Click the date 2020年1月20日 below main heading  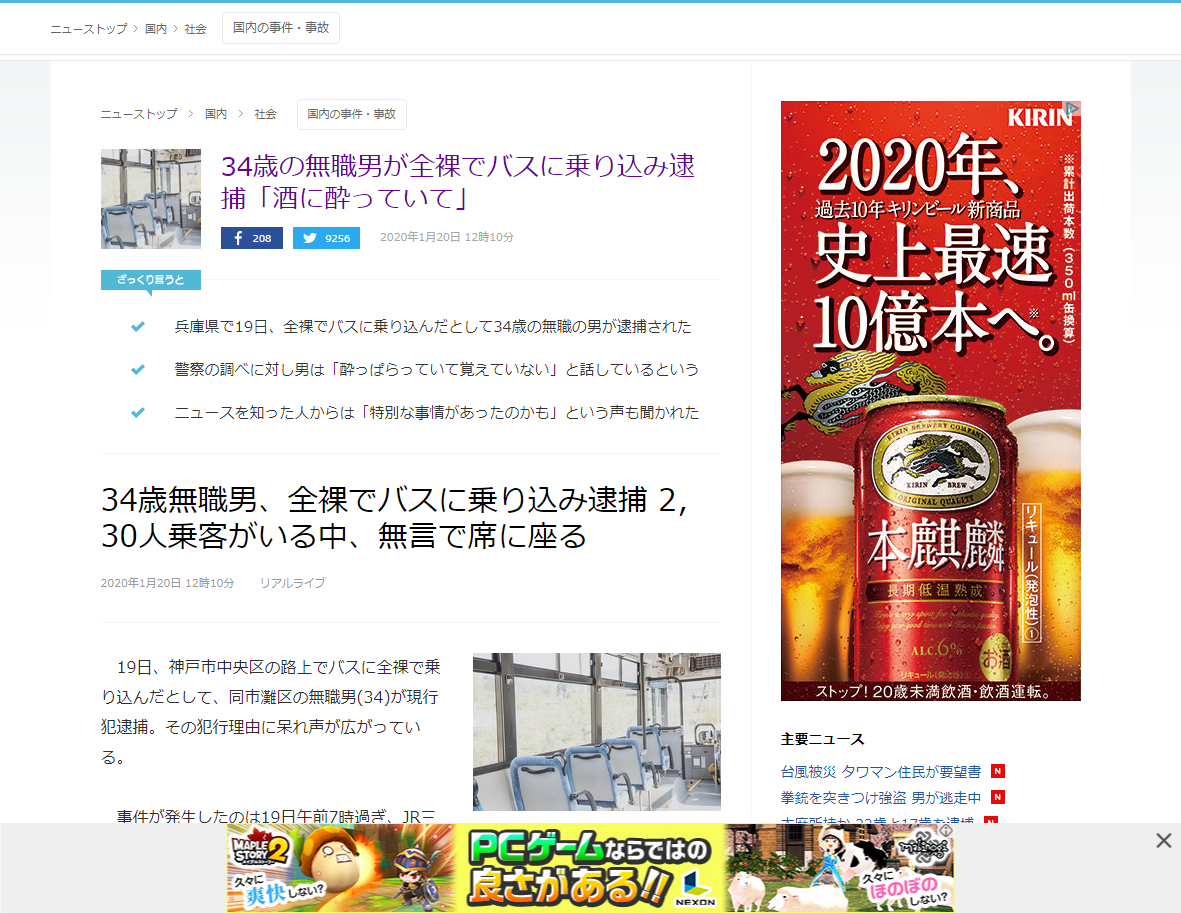[x=167, y=582]
